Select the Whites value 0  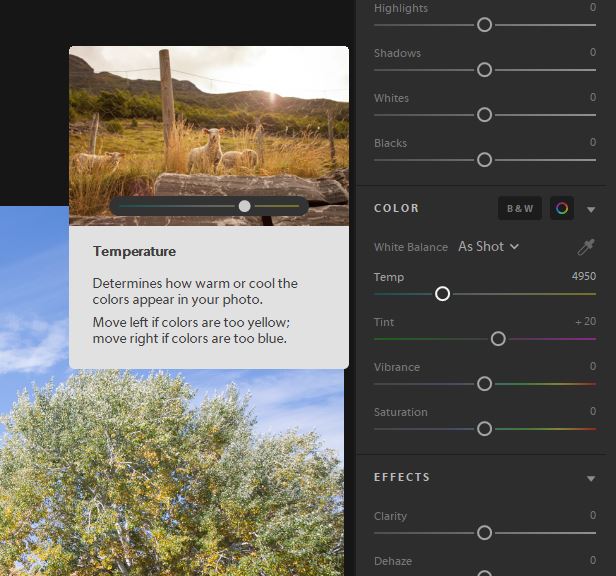click(593, 97)
